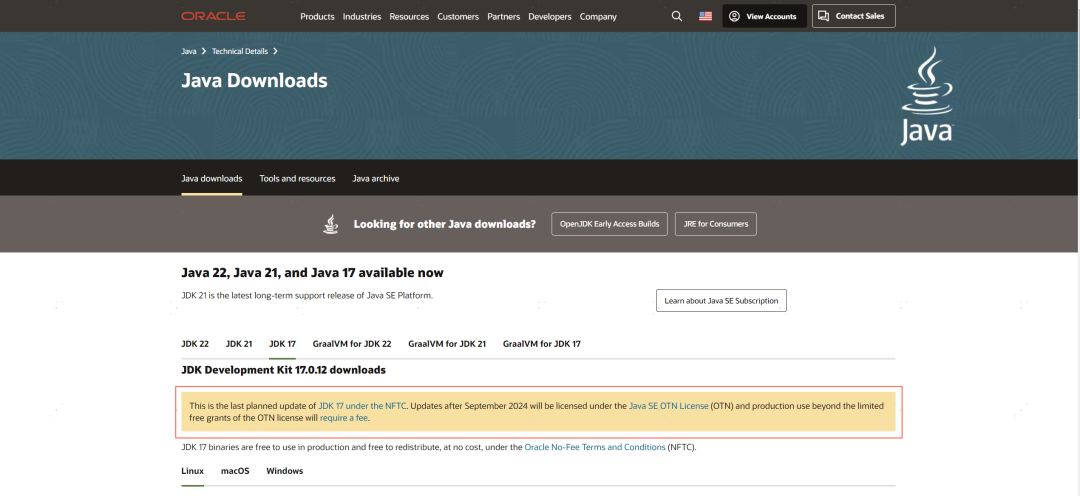Click JDK Development Kit 17.0.12 downloads heading
The image size is (1080, 496).
pyautogui.click(x=284, y=370)
